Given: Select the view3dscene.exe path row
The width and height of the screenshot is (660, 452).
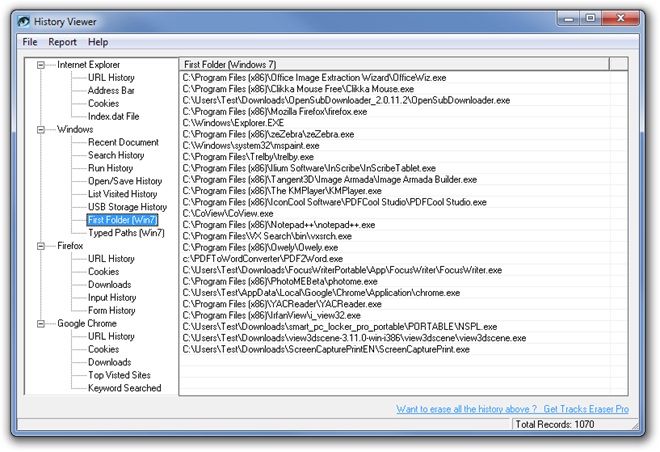Looking at the screenshot, I should [395, 338].
